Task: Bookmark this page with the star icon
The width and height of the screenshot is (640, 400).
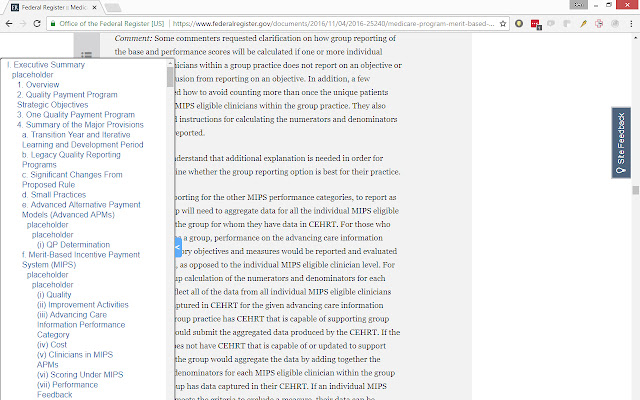Action: point(503,24)
